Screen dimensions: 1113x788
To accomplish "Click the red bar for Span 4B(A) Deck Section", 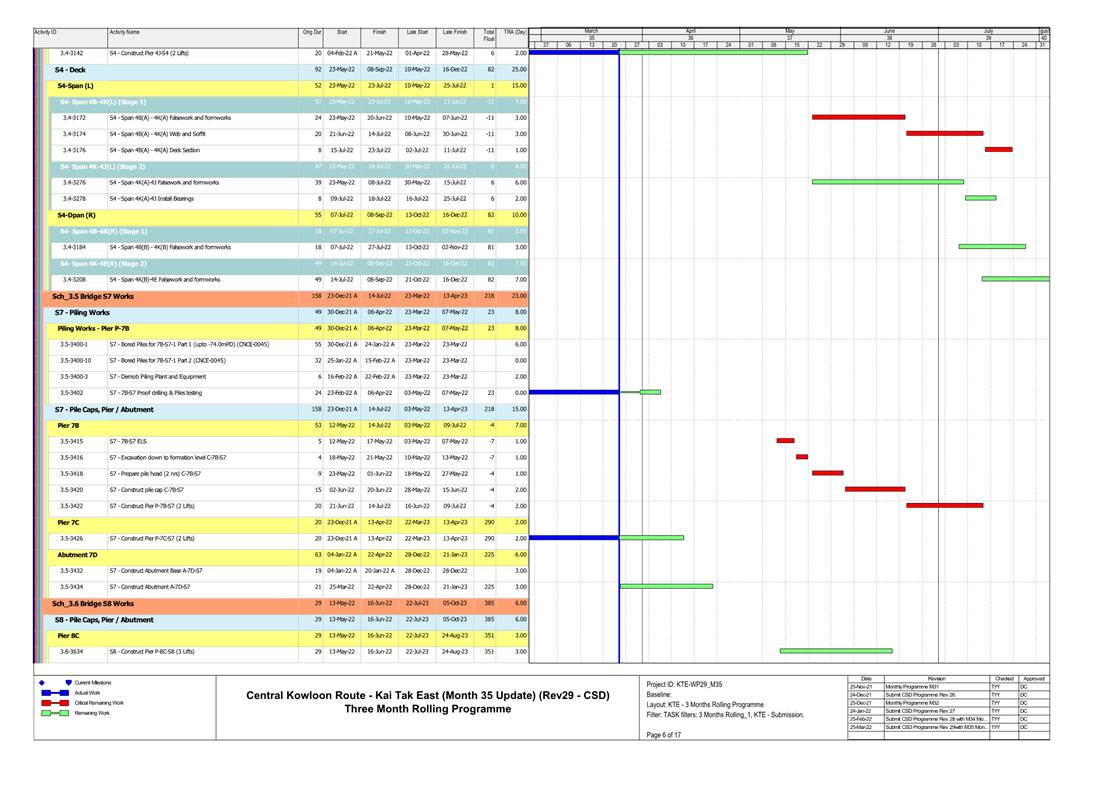I will point(998,150).
